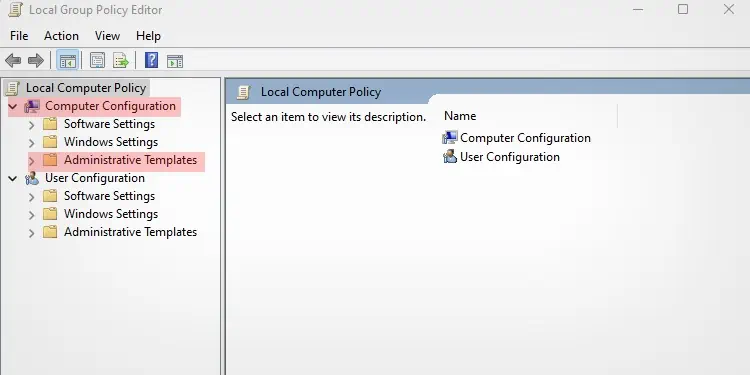Click User Configuration's Administrative Templates folder icon
Viewport: 750px width, 375px height.
point(50,232)
